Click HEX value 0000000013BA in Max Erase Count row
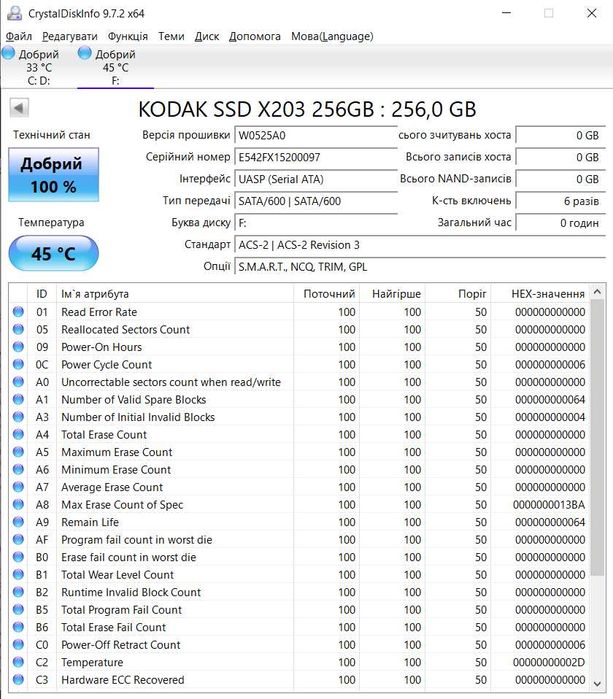This screenshot has height=699, width=613. click(549, 505)
